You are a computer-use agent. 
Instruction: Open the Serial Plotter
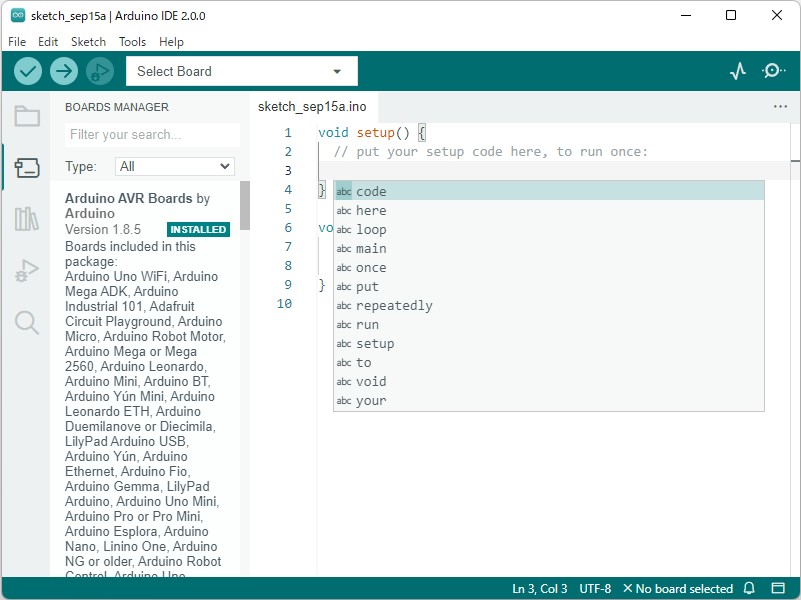coord(738,71)
